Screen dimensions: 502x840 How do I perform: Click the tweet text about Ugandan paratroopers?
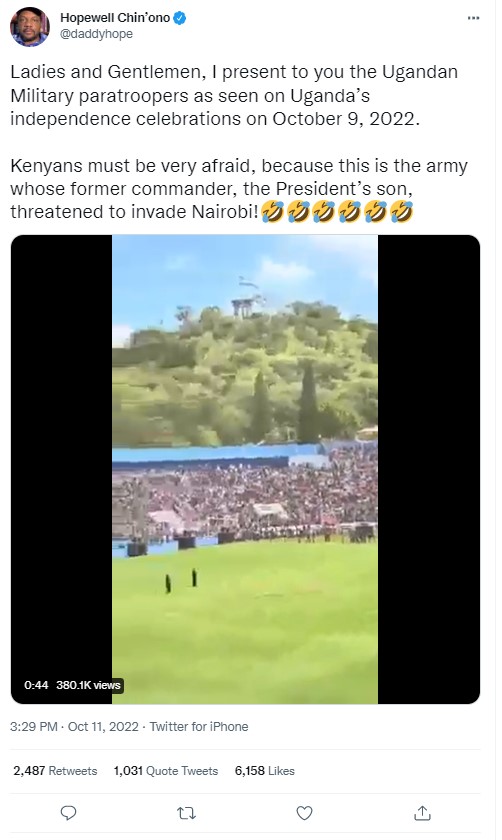point(239,141)
